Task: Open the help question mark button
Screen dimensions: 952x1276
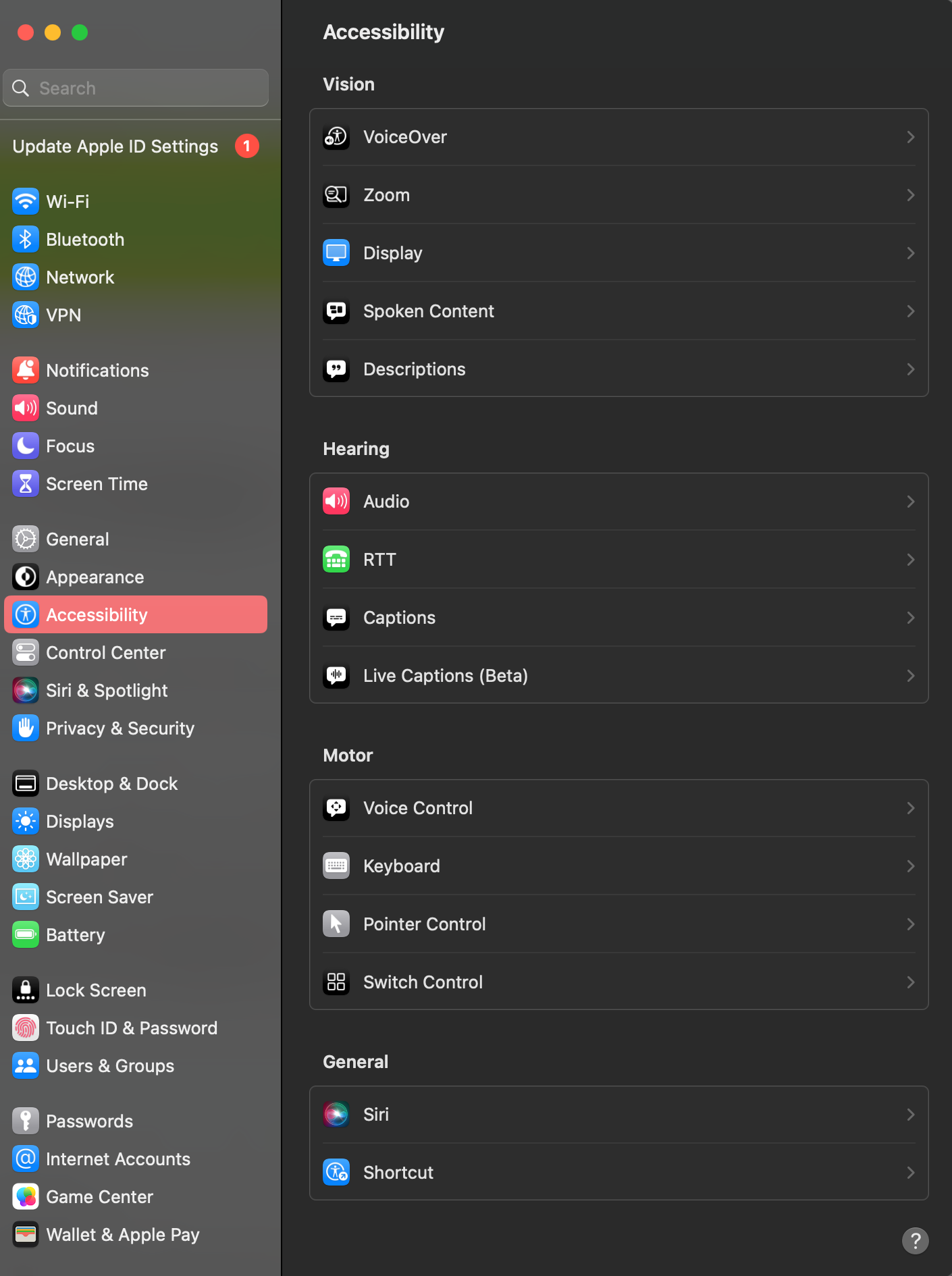Action: (916, 1241)
